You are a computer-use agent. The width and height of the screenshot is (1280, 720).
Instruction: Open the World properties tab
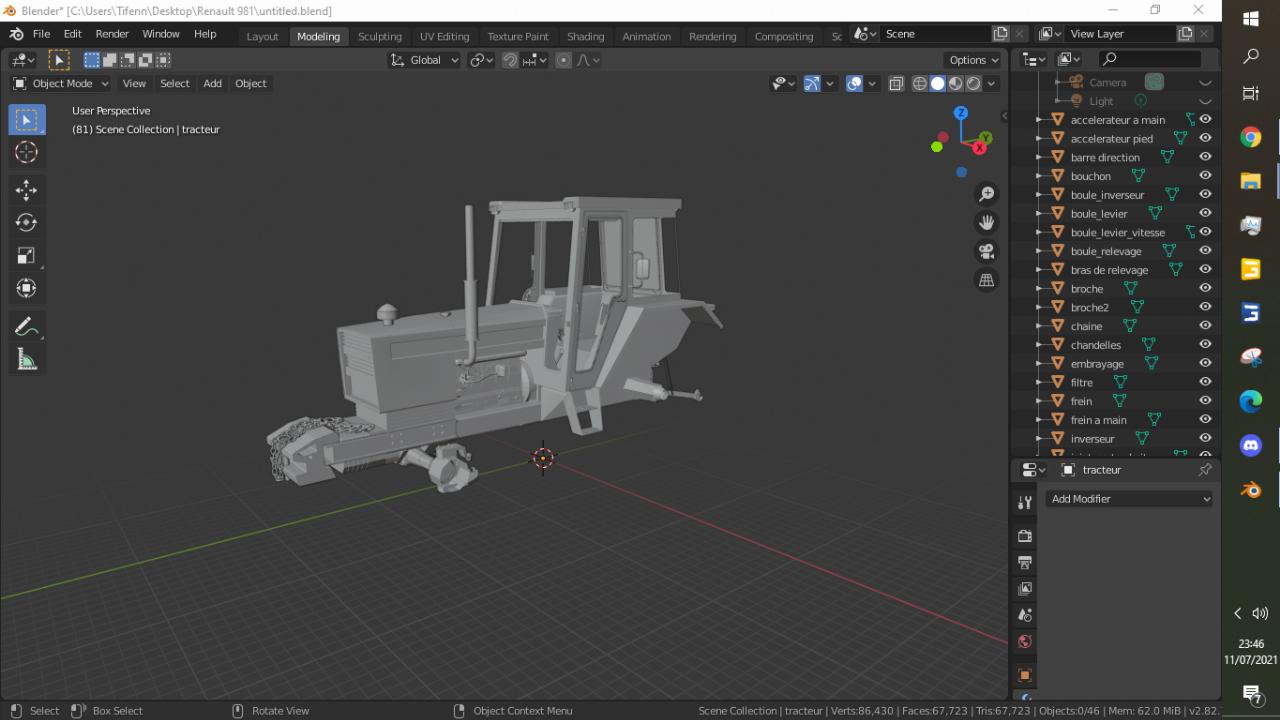[x=1025, y=642]
